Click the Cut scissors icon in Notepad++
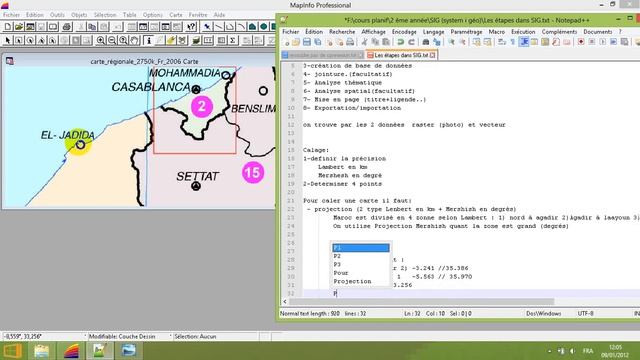The height and width of the screenshot is (360, 640). 364,42
